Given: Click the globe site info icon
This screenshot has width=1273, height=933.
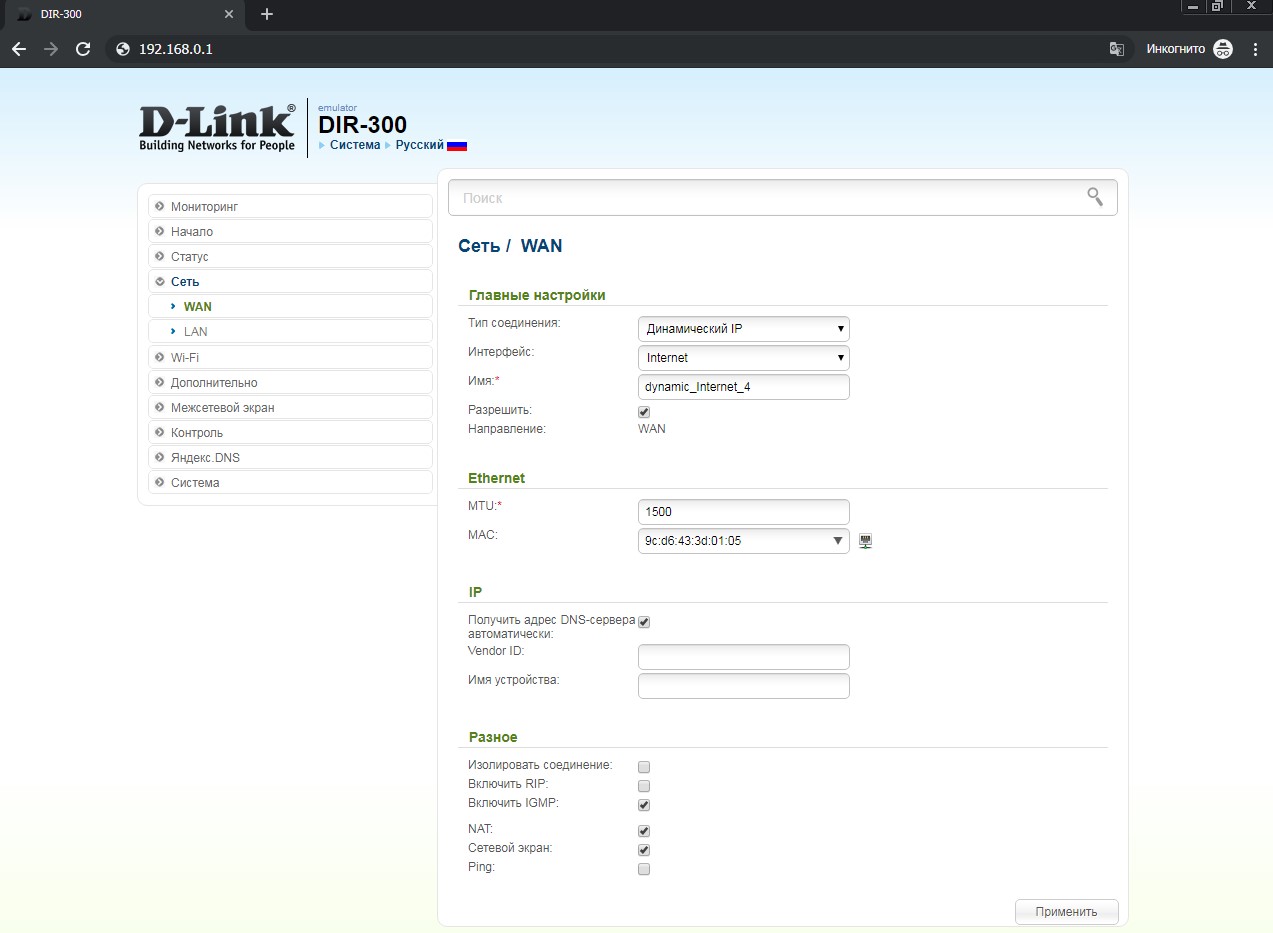Looking at the screenshot, I should (x=124, y=48).
